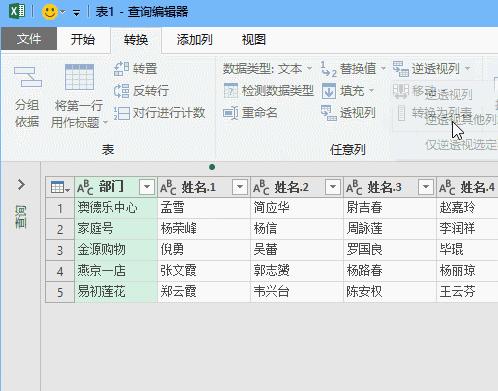Click the 逆透视列 unpivot icon
498x391 pixels.
coord(400,69)
